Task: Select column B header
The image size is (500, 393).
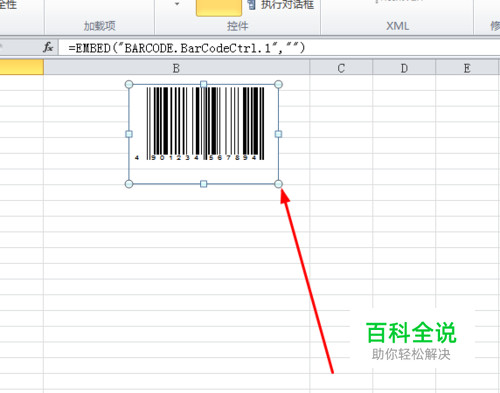Action: 176,68
